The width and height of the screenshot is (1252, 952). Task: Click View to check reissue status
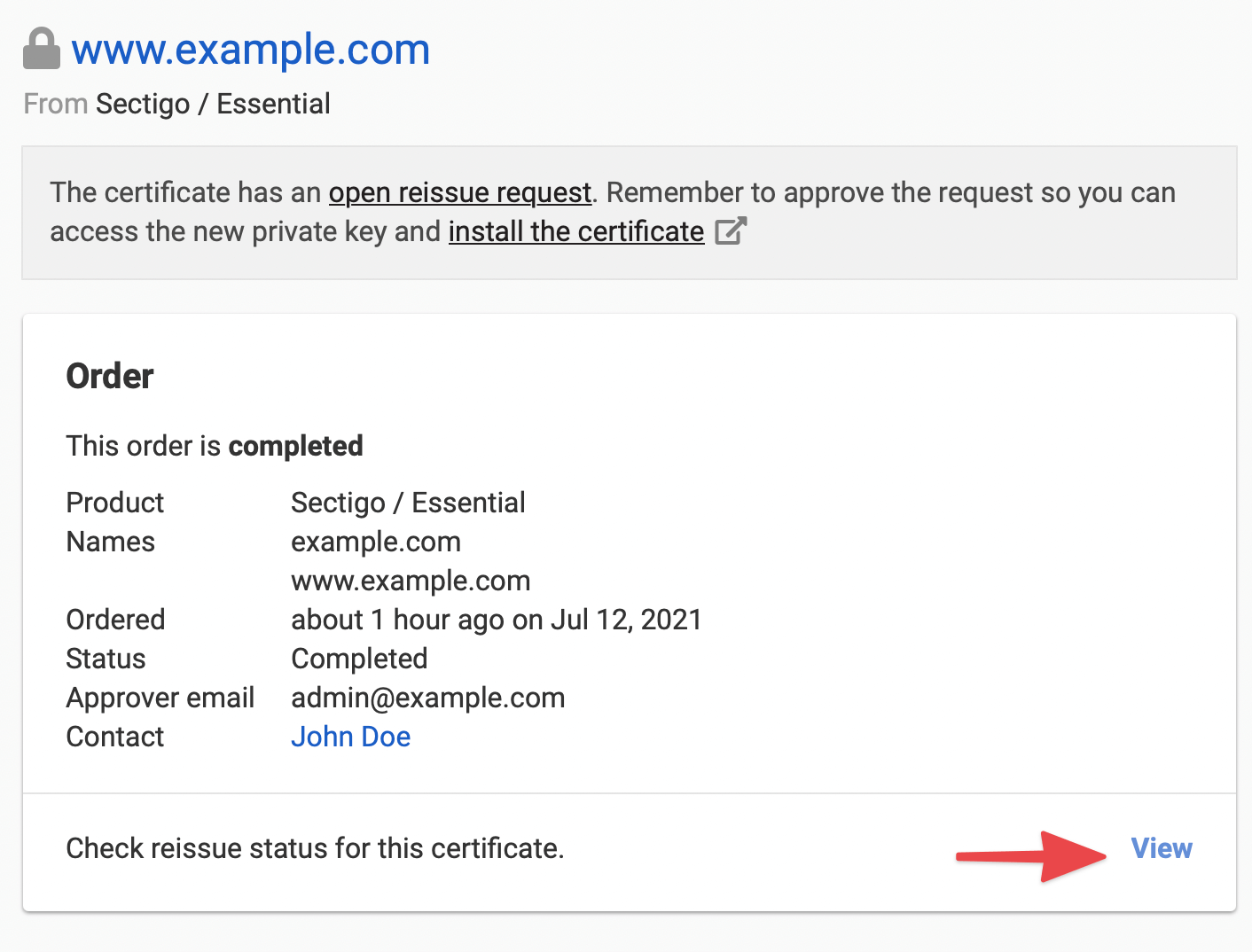pyautogui.click(x=1161, y=848)
